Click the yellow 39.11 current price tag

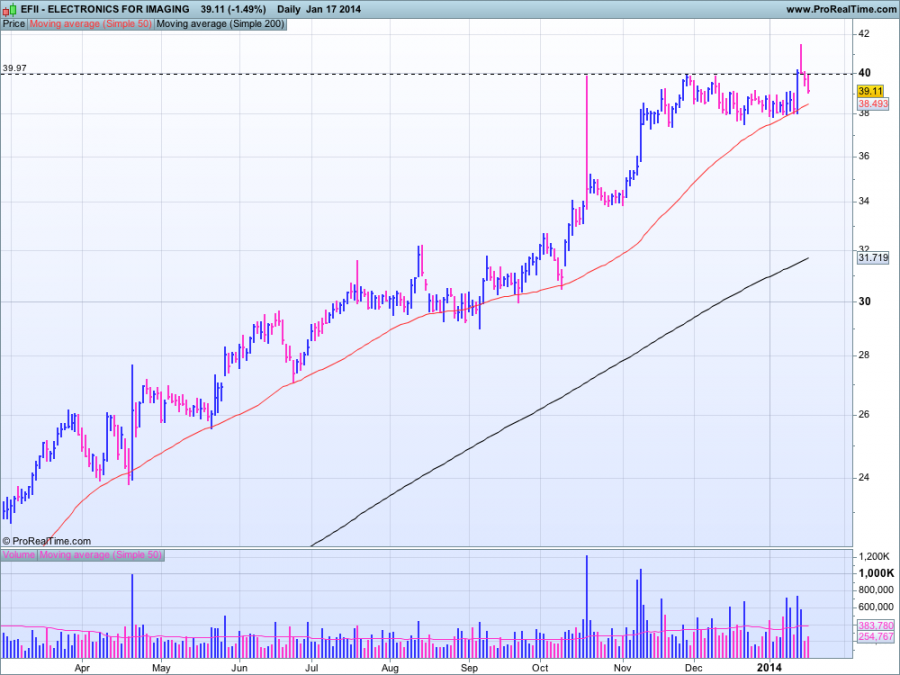pos(871,91)
